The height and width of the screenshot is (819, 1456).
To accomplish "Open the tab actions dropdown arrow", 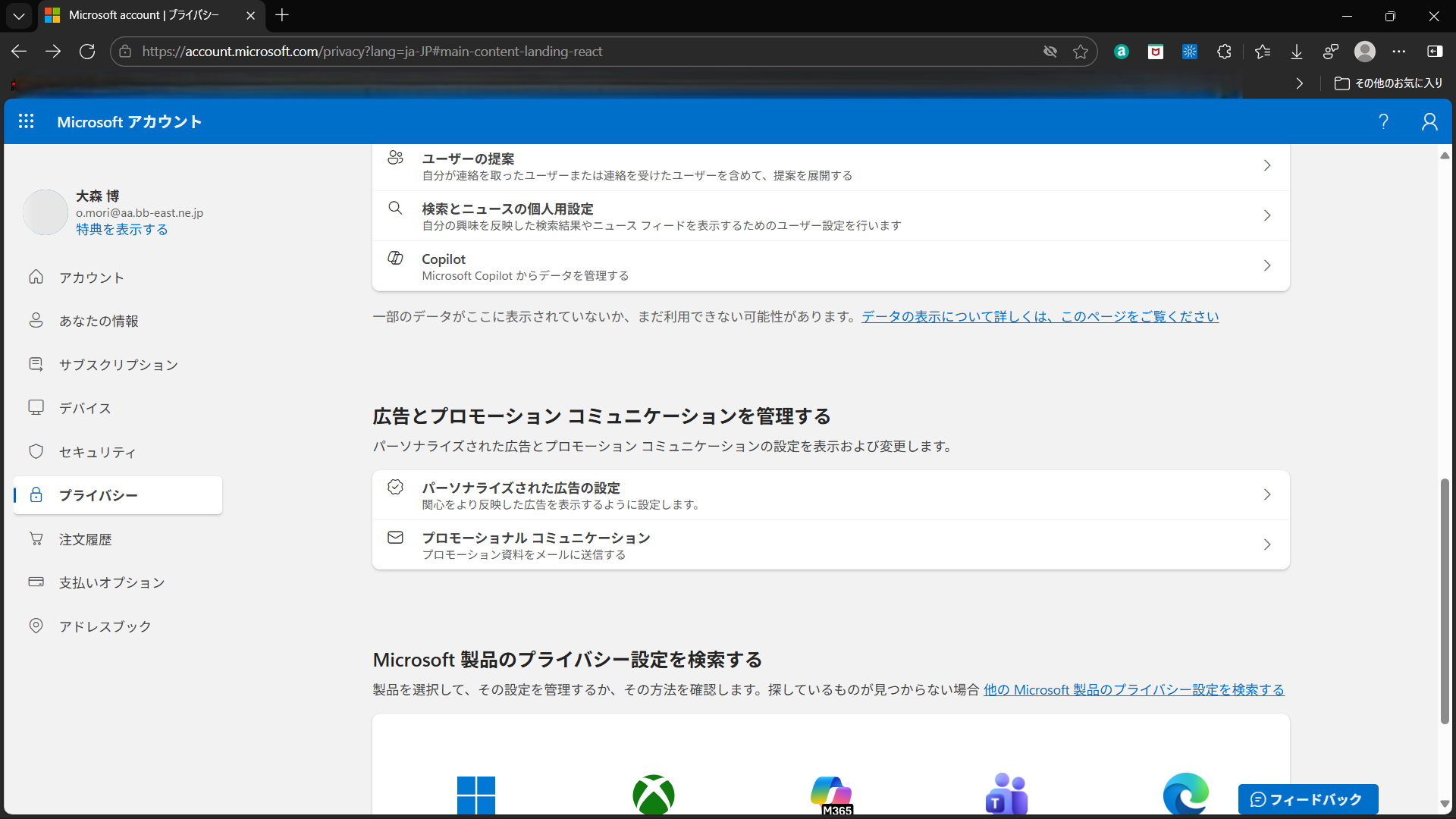I will click(x=19, y=15).
